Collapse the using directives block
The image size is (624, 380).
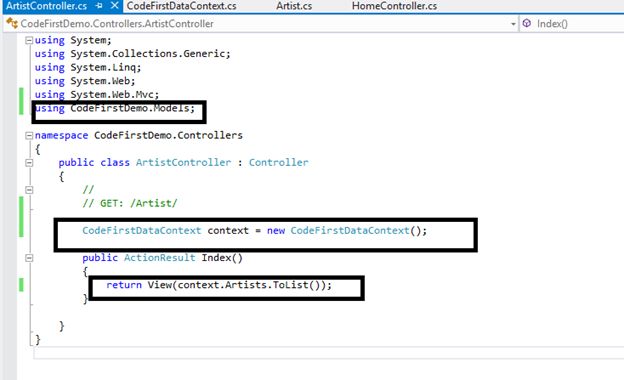click(29, 40)
